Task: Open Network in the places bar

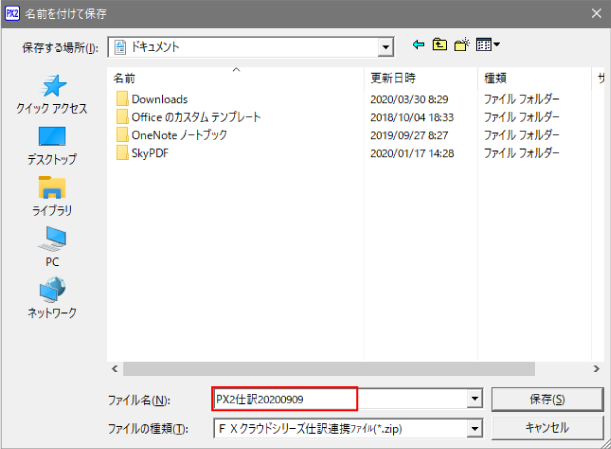Action: pos(52,298)
